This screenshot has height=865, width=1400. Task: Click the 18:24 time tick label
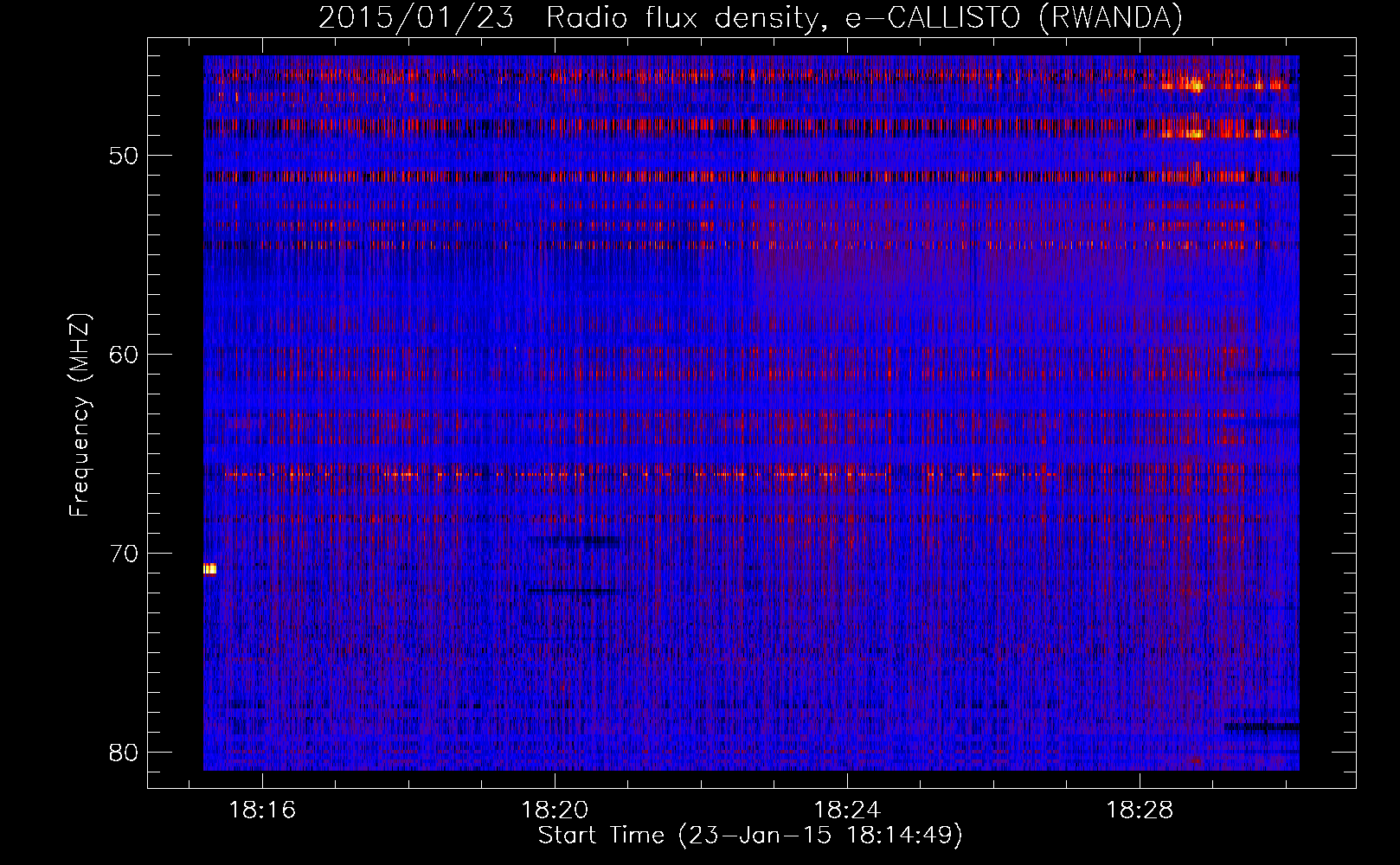click(847, 810)
